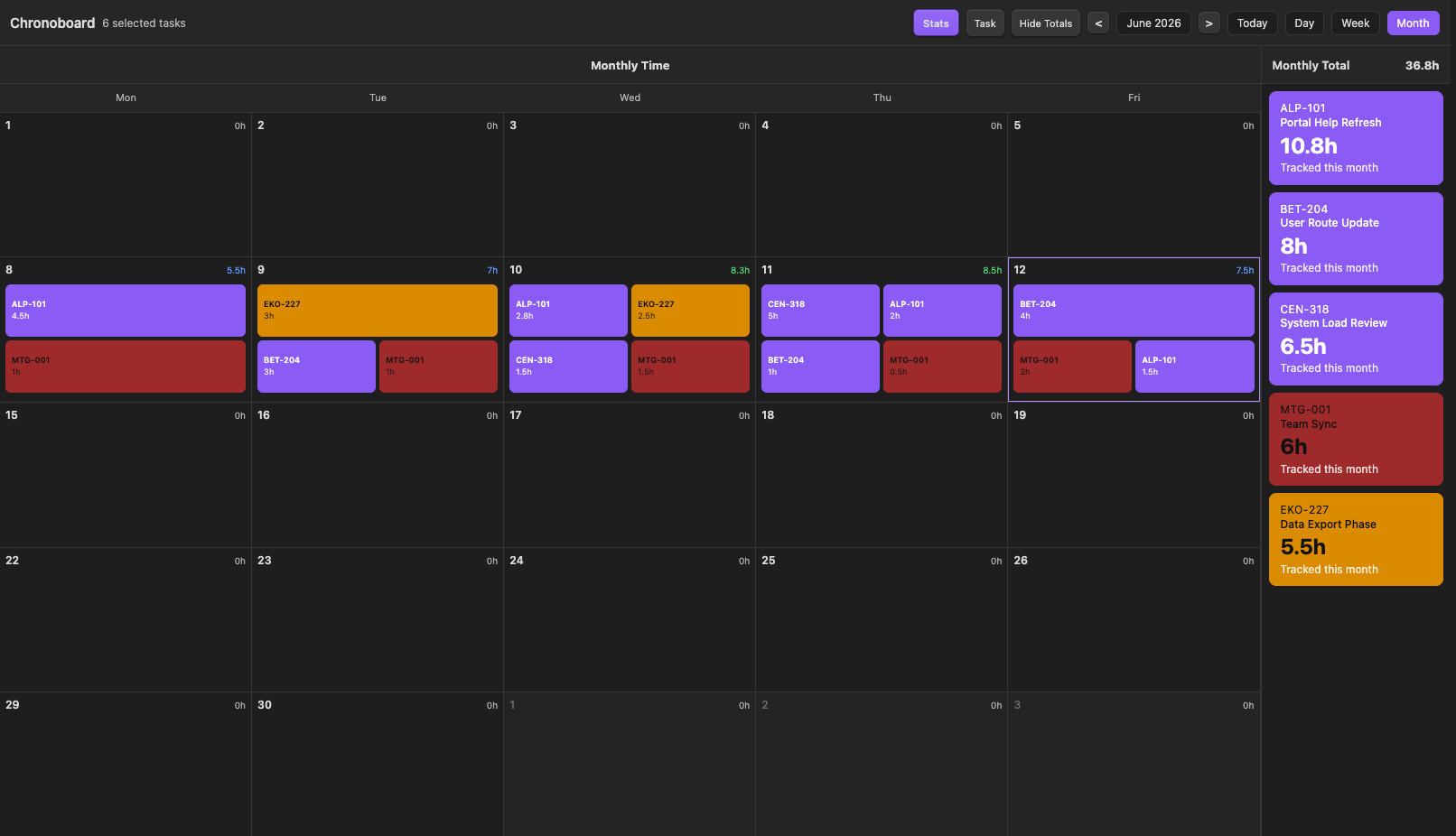
Task: Select day 15 date number
Action: coord(12,415)
